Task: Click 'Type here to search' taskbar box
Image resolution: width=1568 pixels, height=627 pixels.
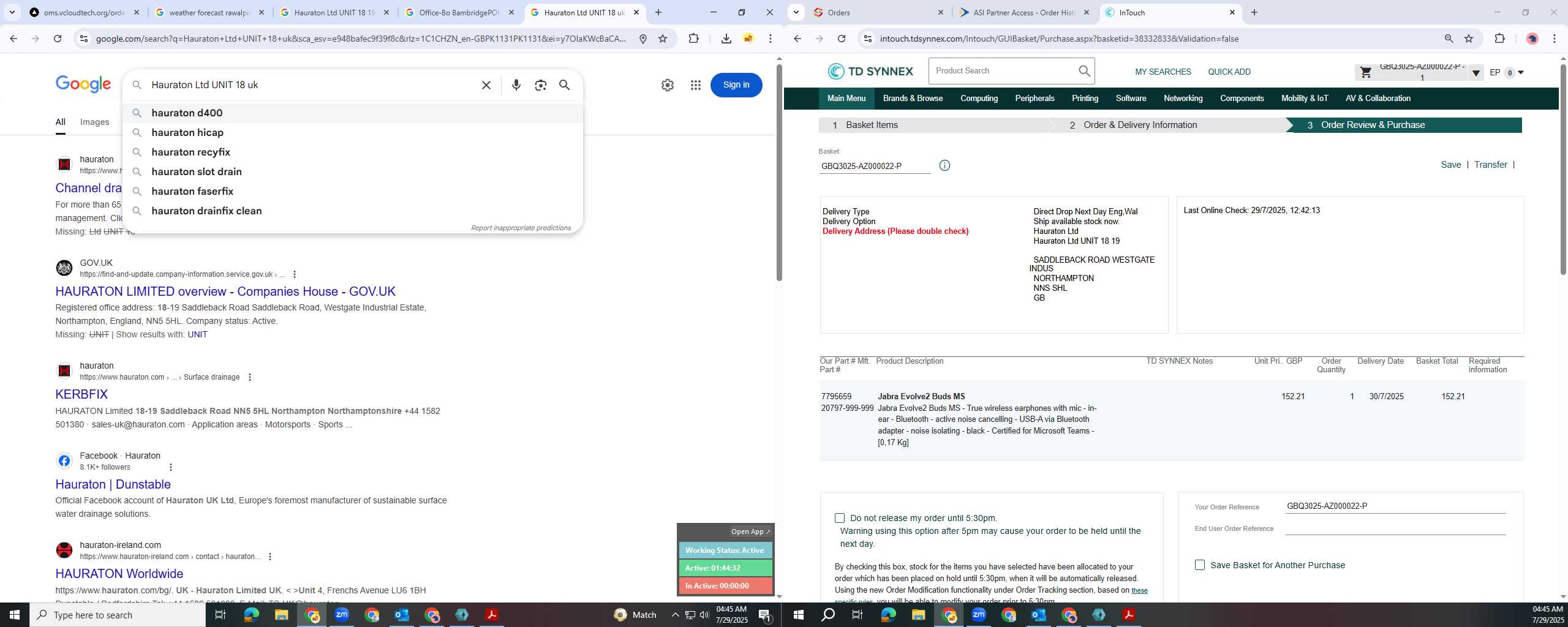Action: click(118, 615)
